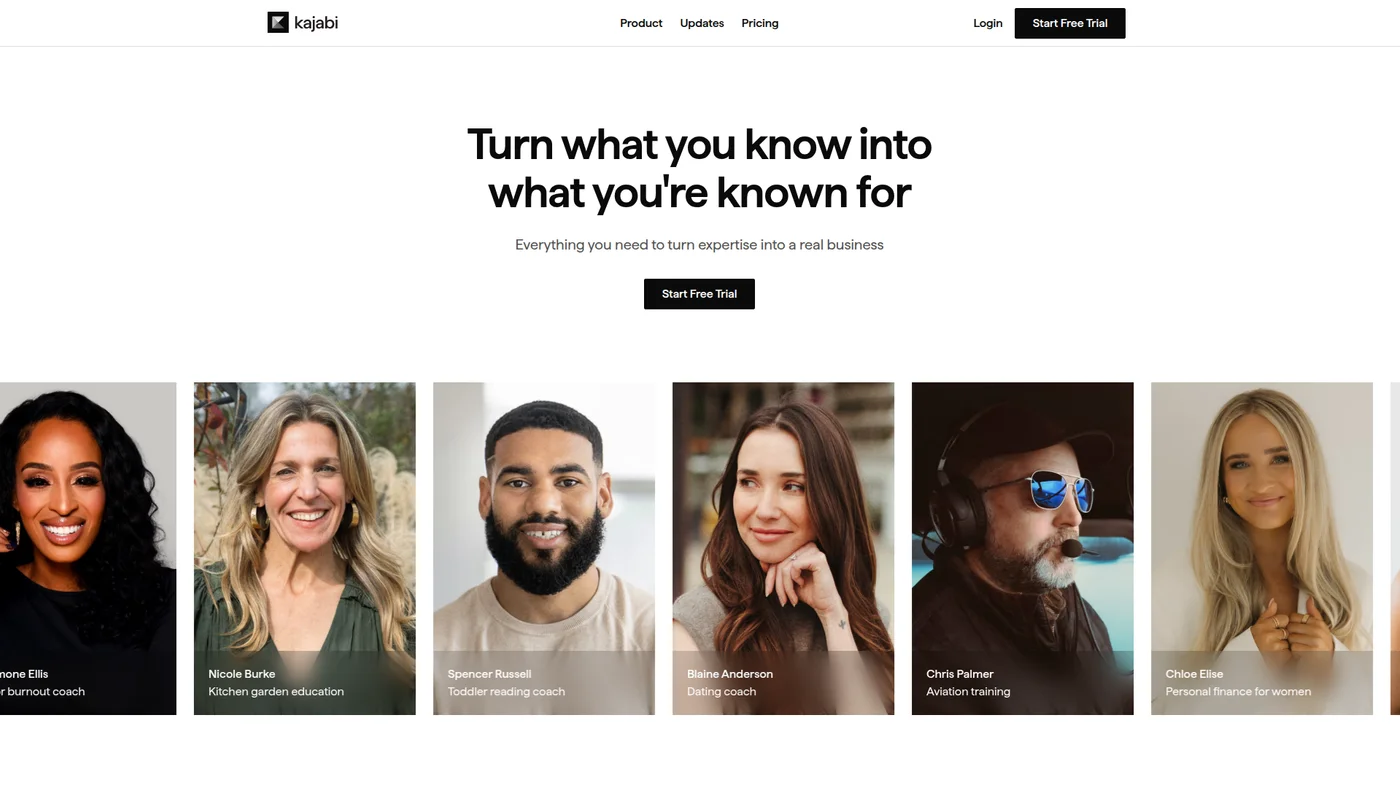
Task: Select the Blaine Anderson card photo
Action: pos(783,548)
